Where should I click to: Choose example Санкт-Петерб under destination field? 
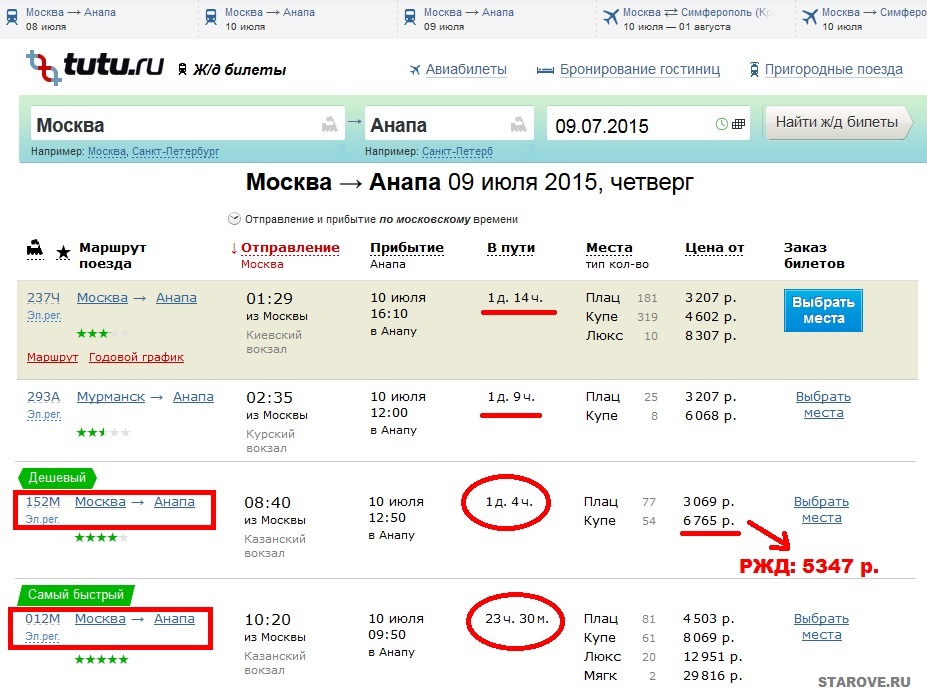(x=457, y=152)
